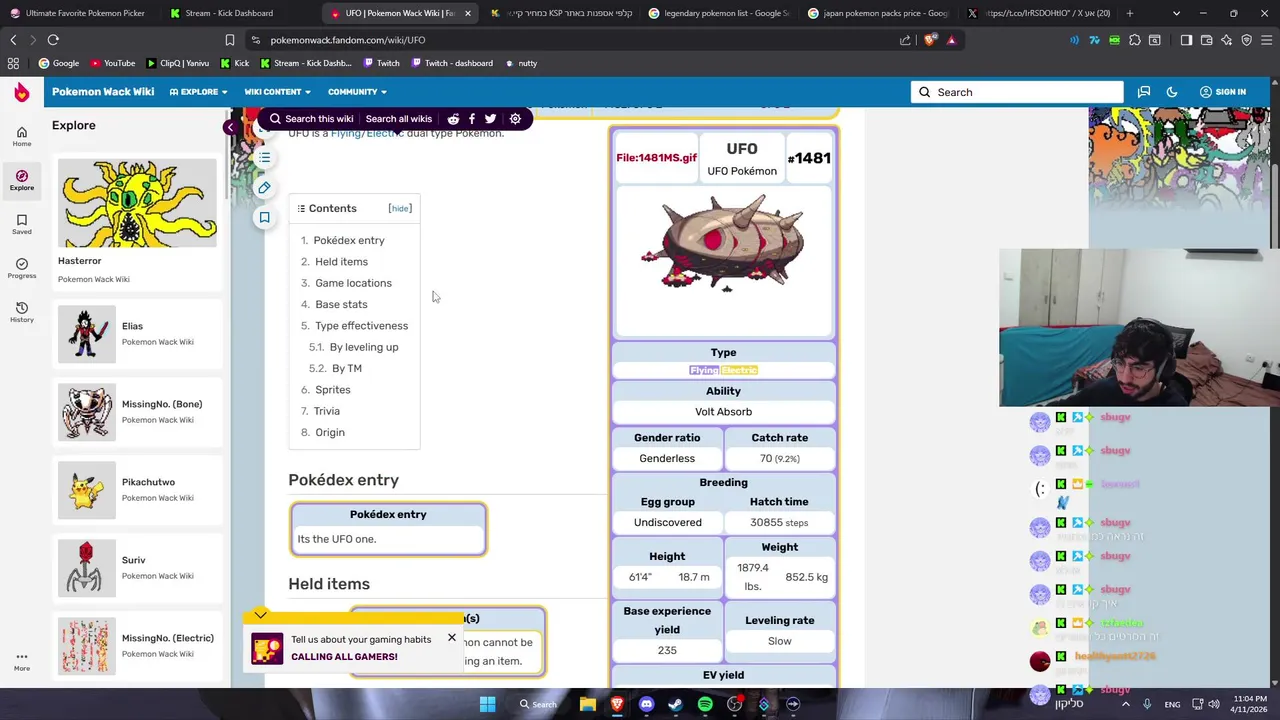Expand the WIKI CONTENT dropdown
This screenshot has height=720, width=1280.
click(277, 92)
